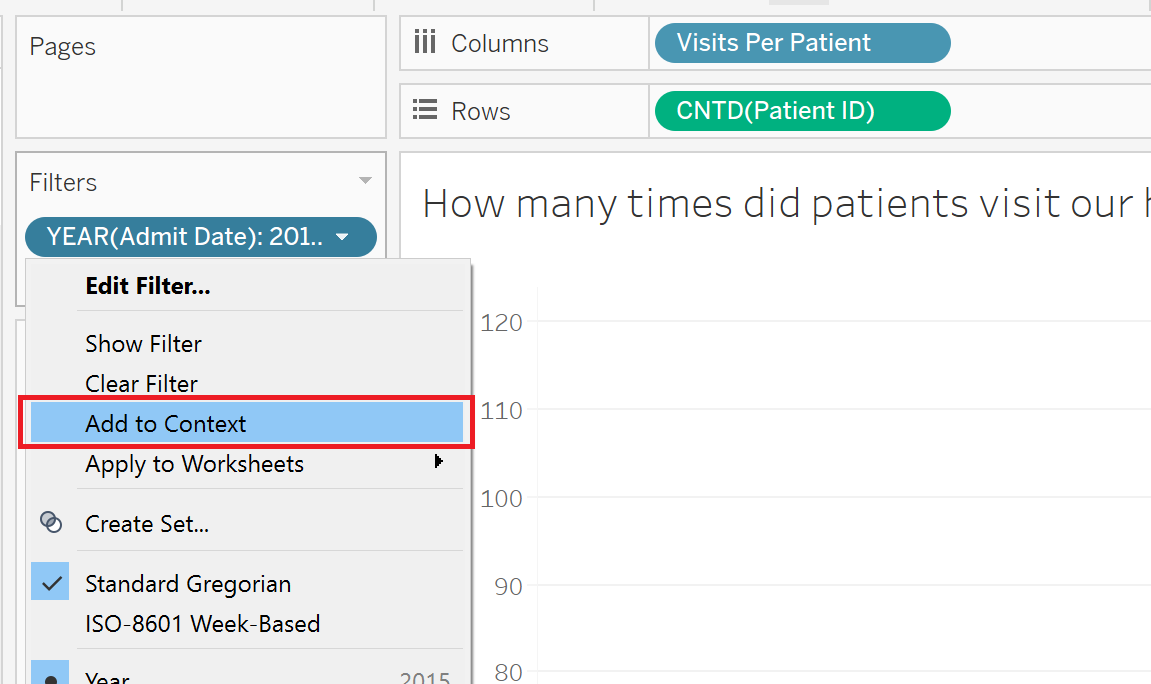
Task: Click the Visits Per Patient pill
Action: (x=802, y=43)
